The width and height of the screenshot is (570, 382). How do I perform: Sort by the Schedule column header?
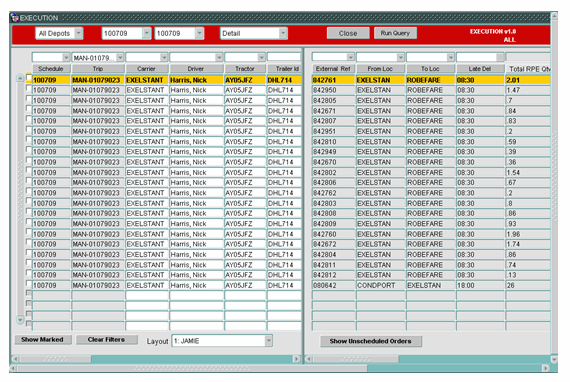coord(51,69)
